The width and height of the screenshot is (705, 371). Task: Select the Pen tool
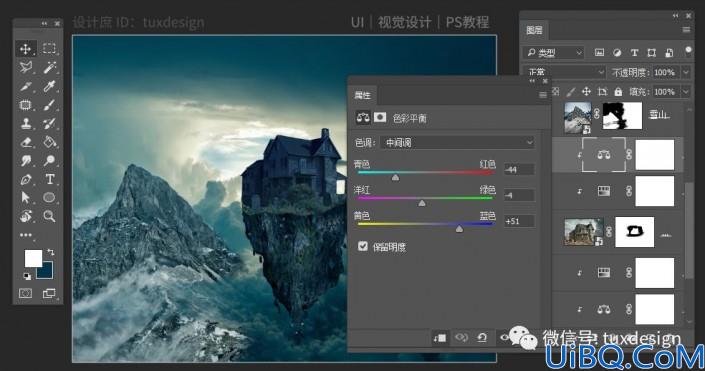tap(26, 179)
